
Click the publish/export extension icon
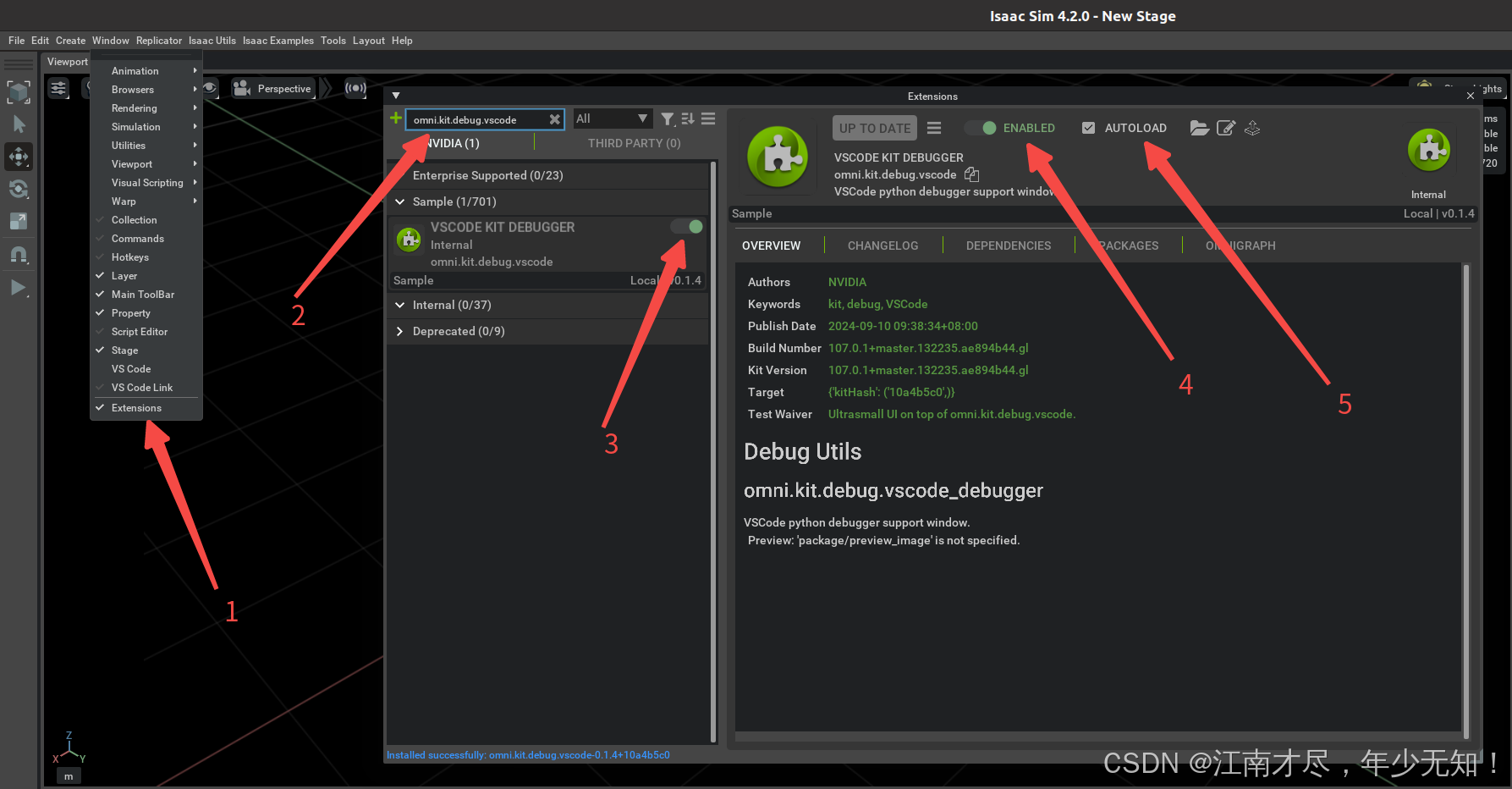pos(1252,128)
